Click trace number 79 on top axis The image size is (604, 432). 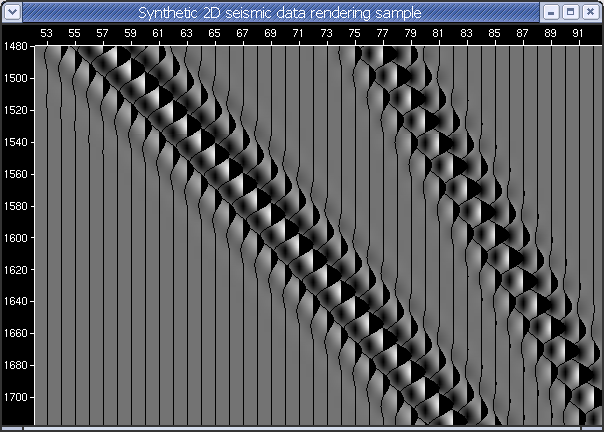411,34
